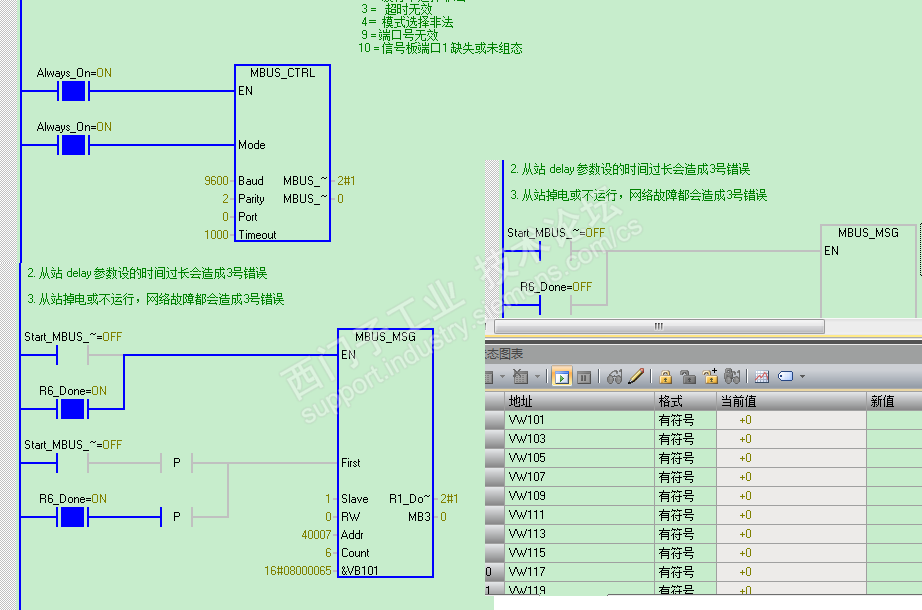Screen dimensions: 922x610
Task: Click the P edge contact after lower R6_Done
Action: pyautogui.click(x=176, y=517)
